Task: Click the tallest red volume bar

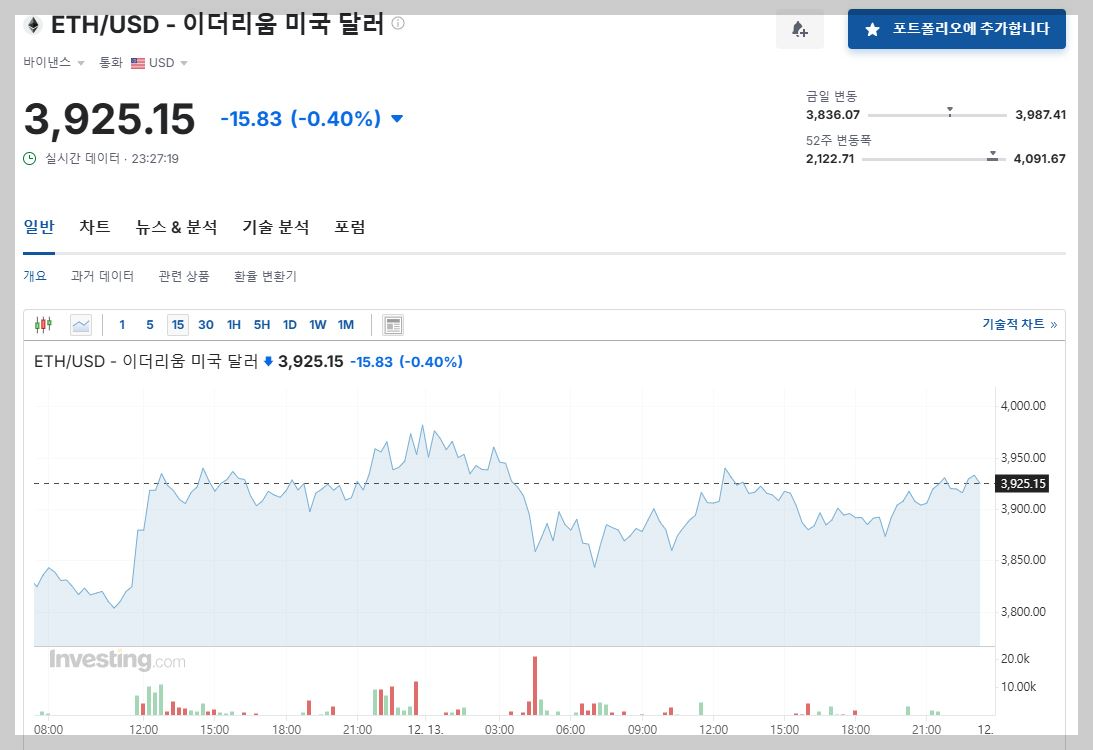Action: pyautogui.click(x=535, y=686)
